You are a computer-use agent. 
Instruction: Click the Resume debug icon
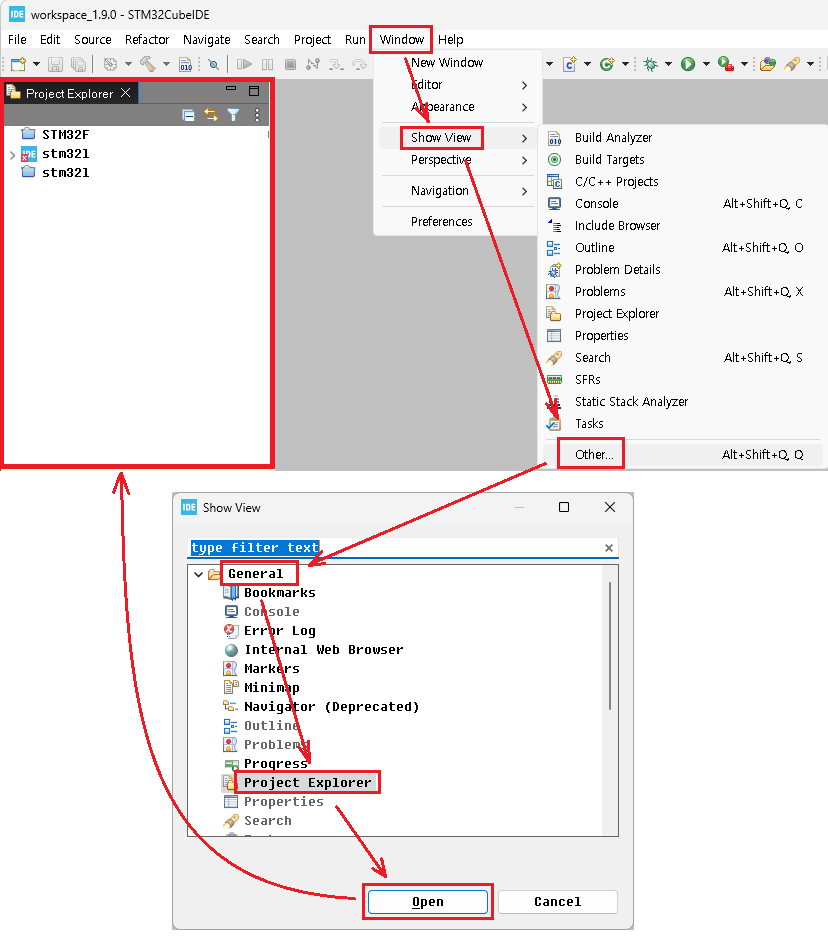click(244, 64)
